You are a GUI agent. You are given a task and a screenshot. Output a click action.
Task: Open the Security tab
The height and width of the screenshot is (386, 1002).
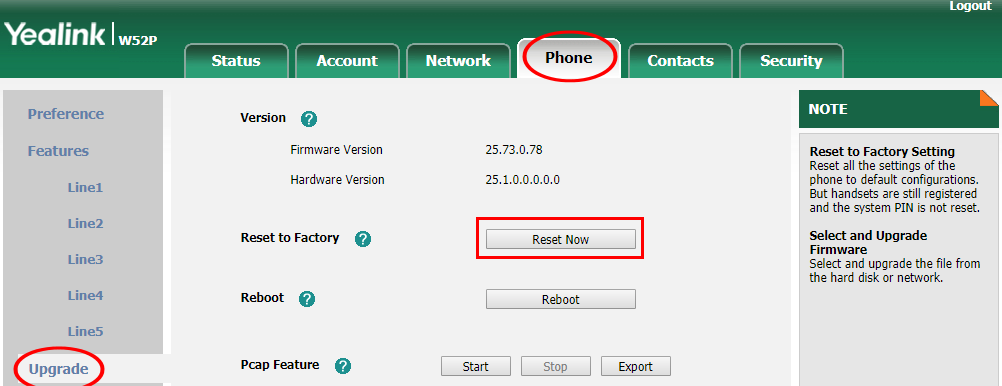pyautogui.click(x=791, y=61)
